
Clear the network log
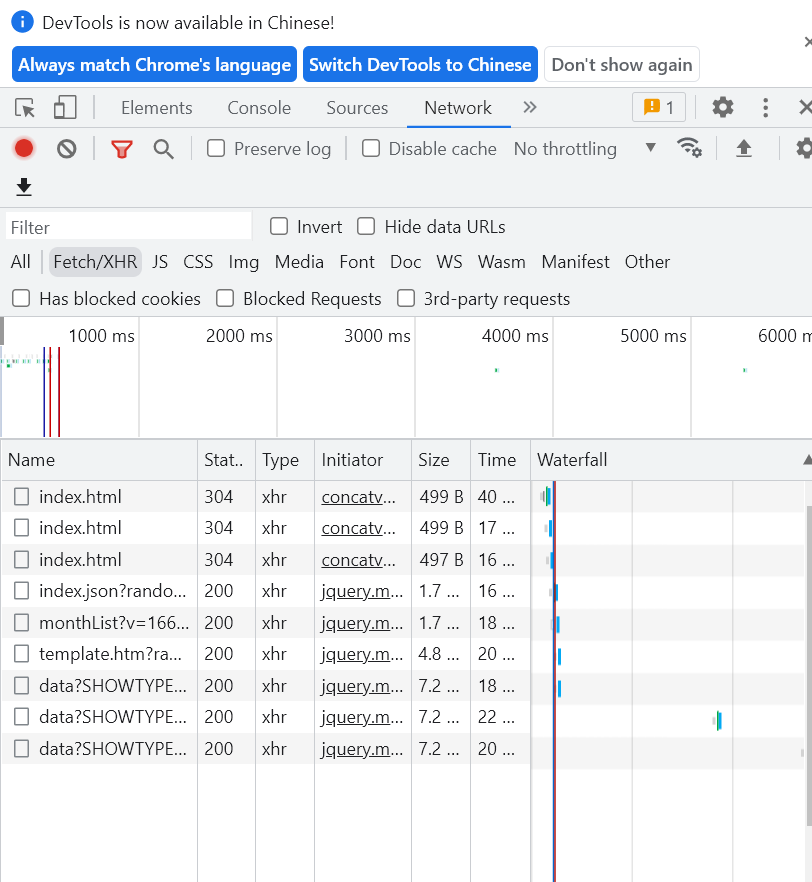(66, 148)
